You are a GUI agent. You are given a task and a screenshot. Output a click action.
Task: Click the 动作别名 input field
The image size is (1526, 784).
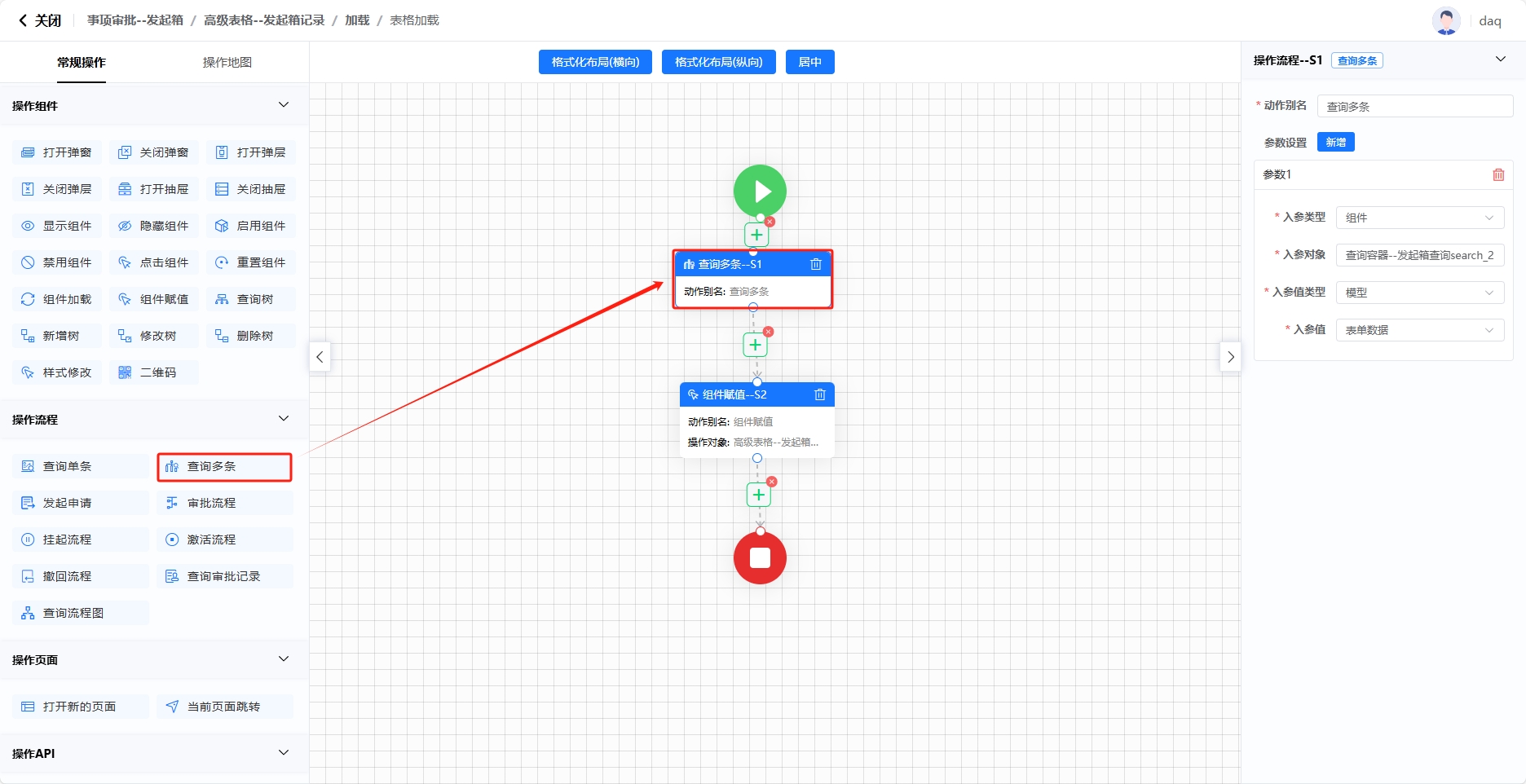(x=1414, y=107)
